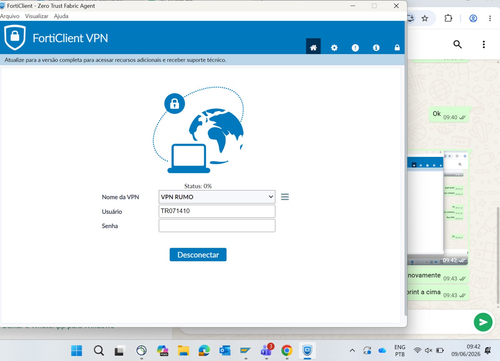The width and height of the screenshot is (500, 361).
Task: Open Task View on the taskbar
Action: pyautogui.click(x=119, y=351)
